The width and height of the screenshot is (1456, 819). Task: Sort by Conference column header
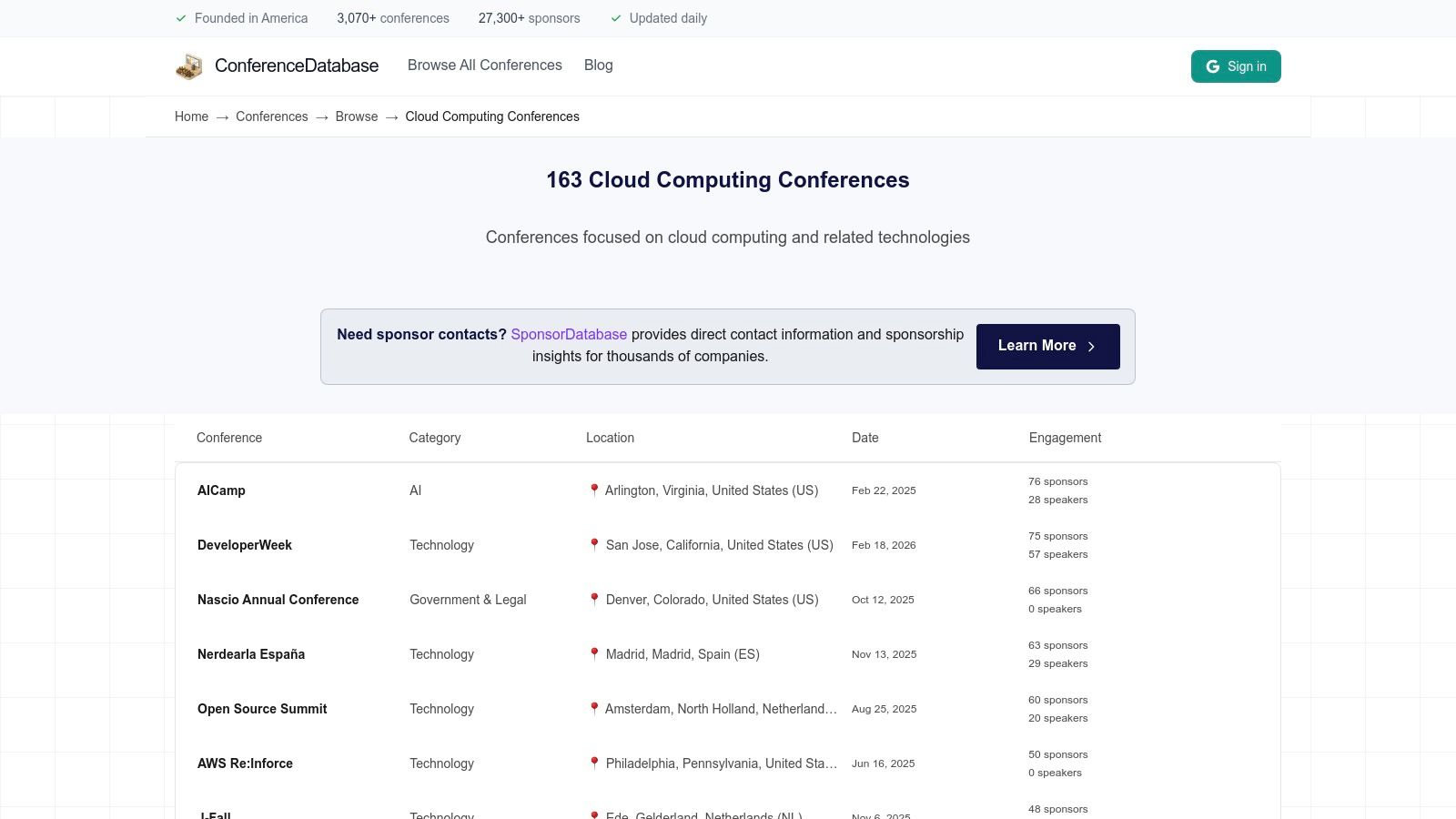[229, 438]
